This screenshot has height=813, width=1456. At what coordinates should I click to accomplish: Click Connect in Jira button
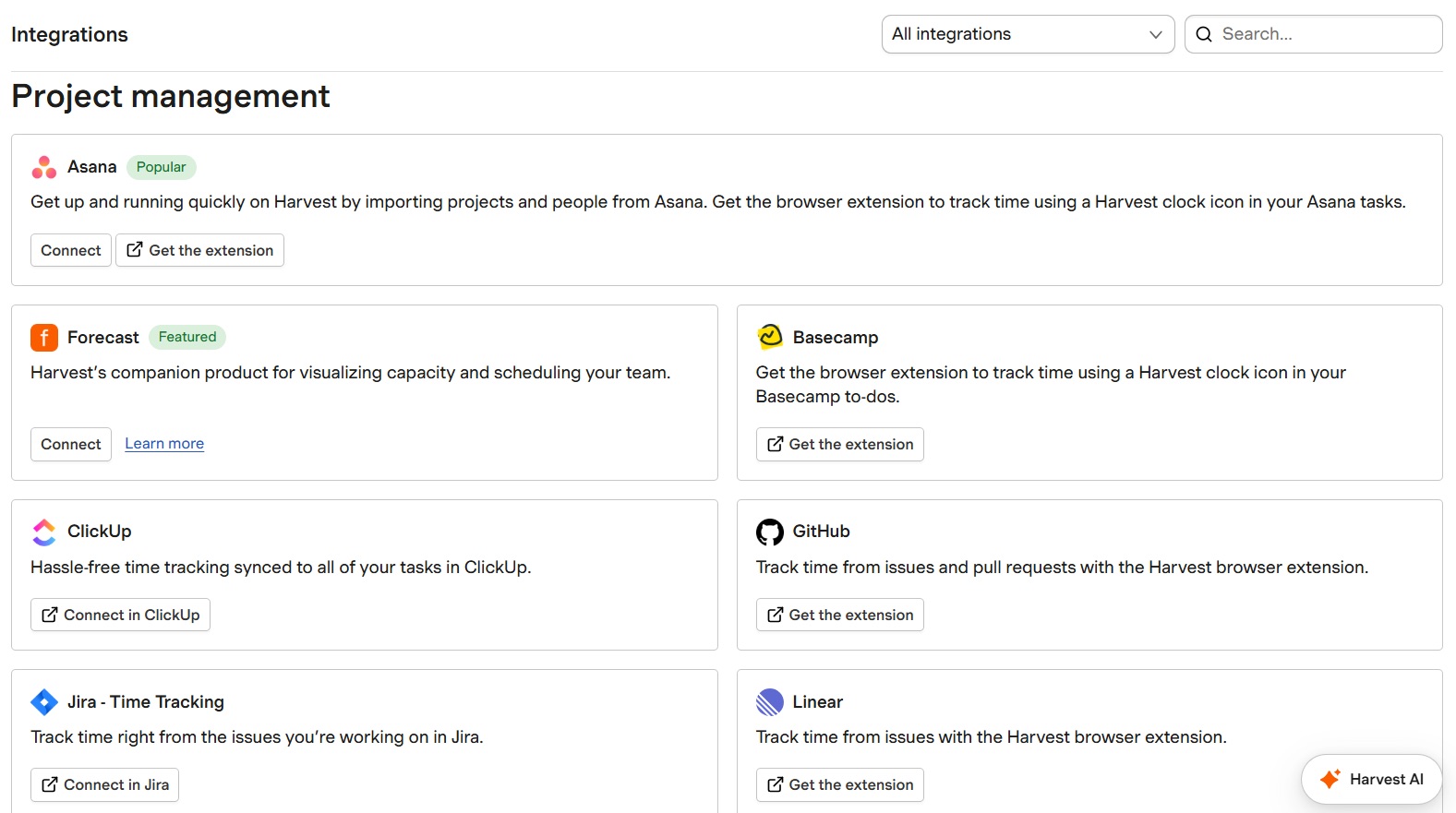[104, 784]
